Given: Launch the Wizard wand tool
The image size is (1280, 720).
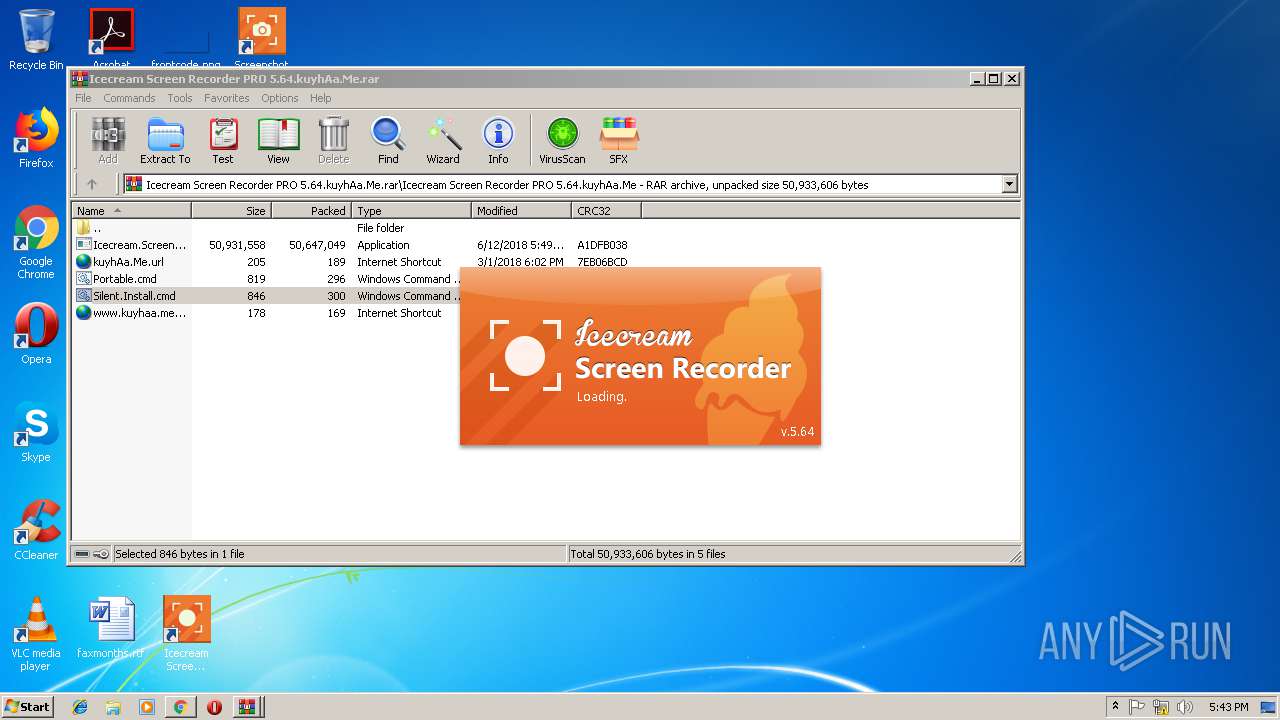Looking at the screenshot, I should (443, 141).
